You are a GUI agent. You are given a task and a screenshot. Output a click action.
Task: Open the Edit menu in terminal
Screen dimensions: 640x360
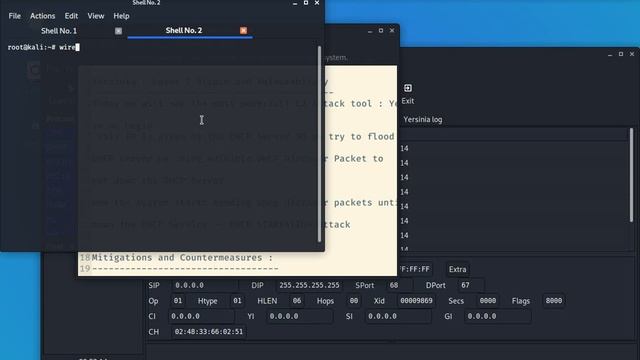[71, 16]
